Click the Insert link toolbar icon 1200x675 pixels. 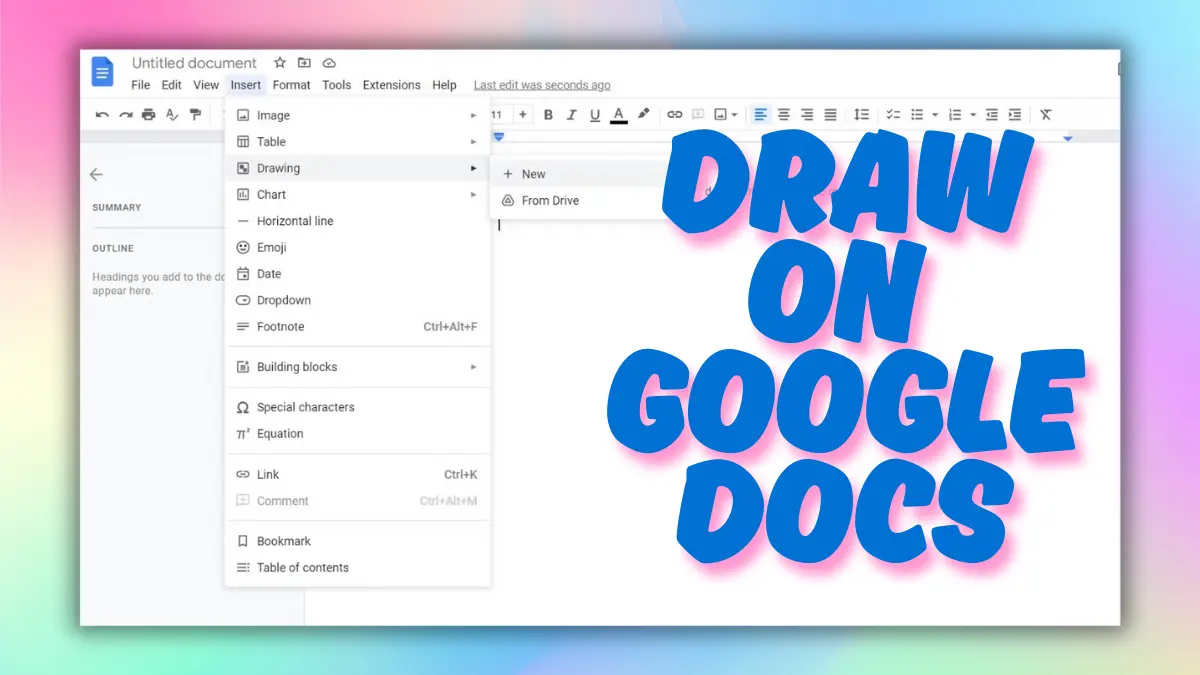click(x=675, y=115)
